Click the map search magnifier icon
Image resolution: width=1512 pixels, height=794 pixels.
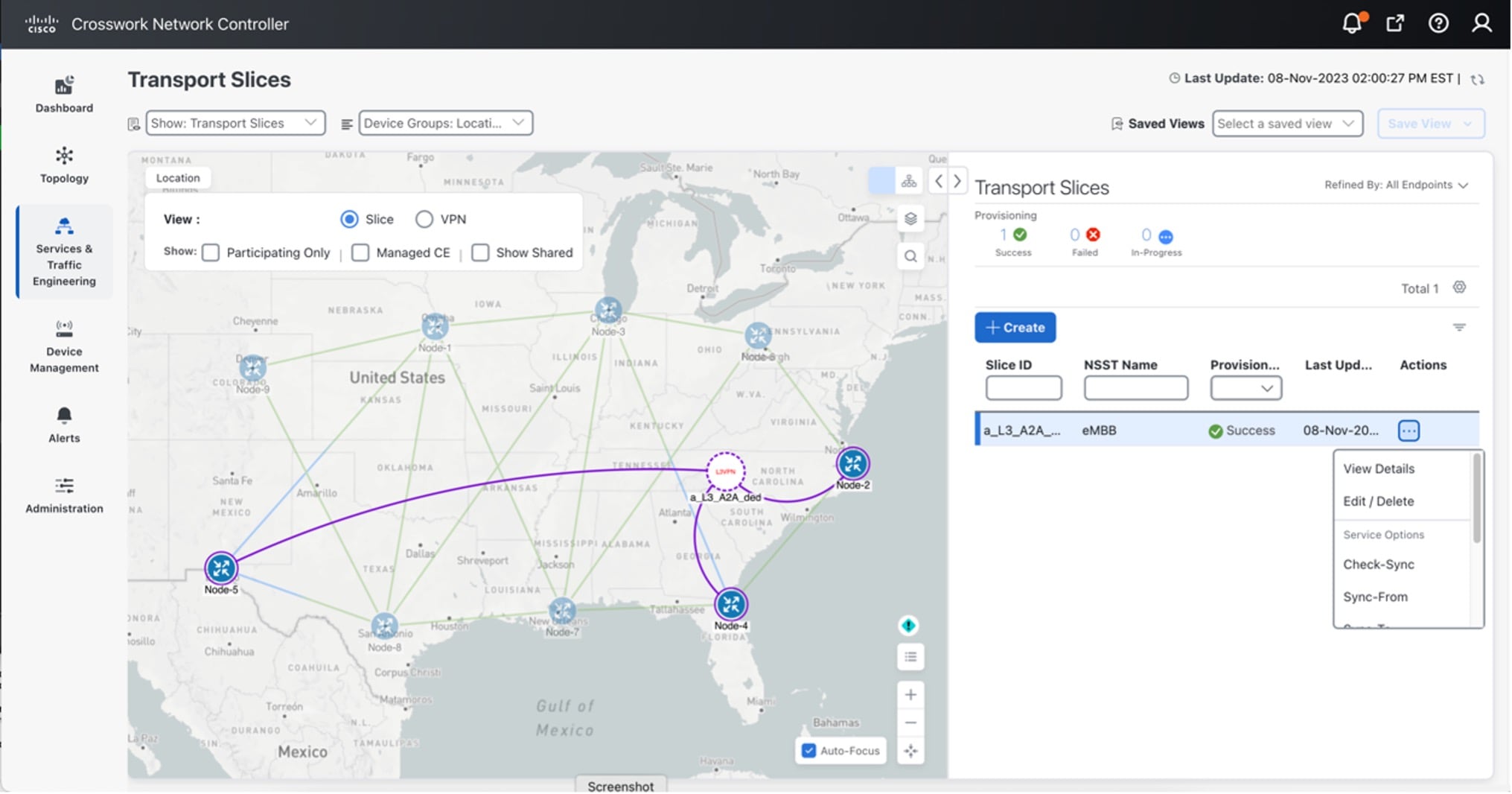[x=910, y=256]
